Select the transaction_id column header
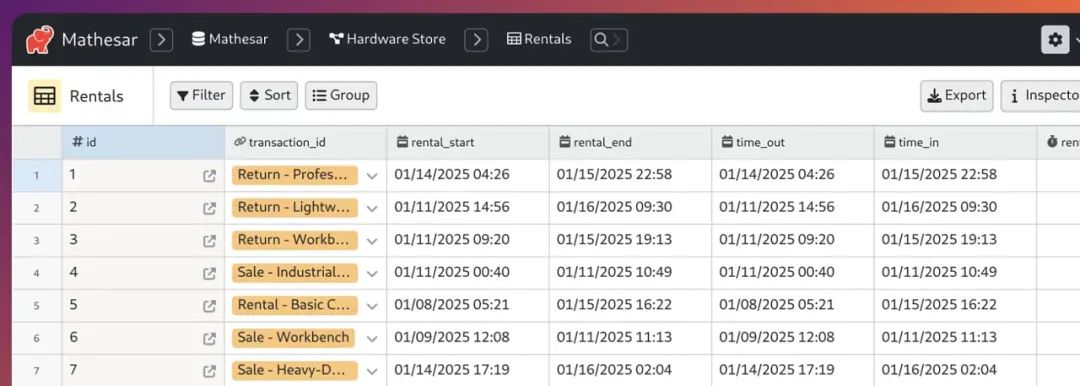 point(306,143)
